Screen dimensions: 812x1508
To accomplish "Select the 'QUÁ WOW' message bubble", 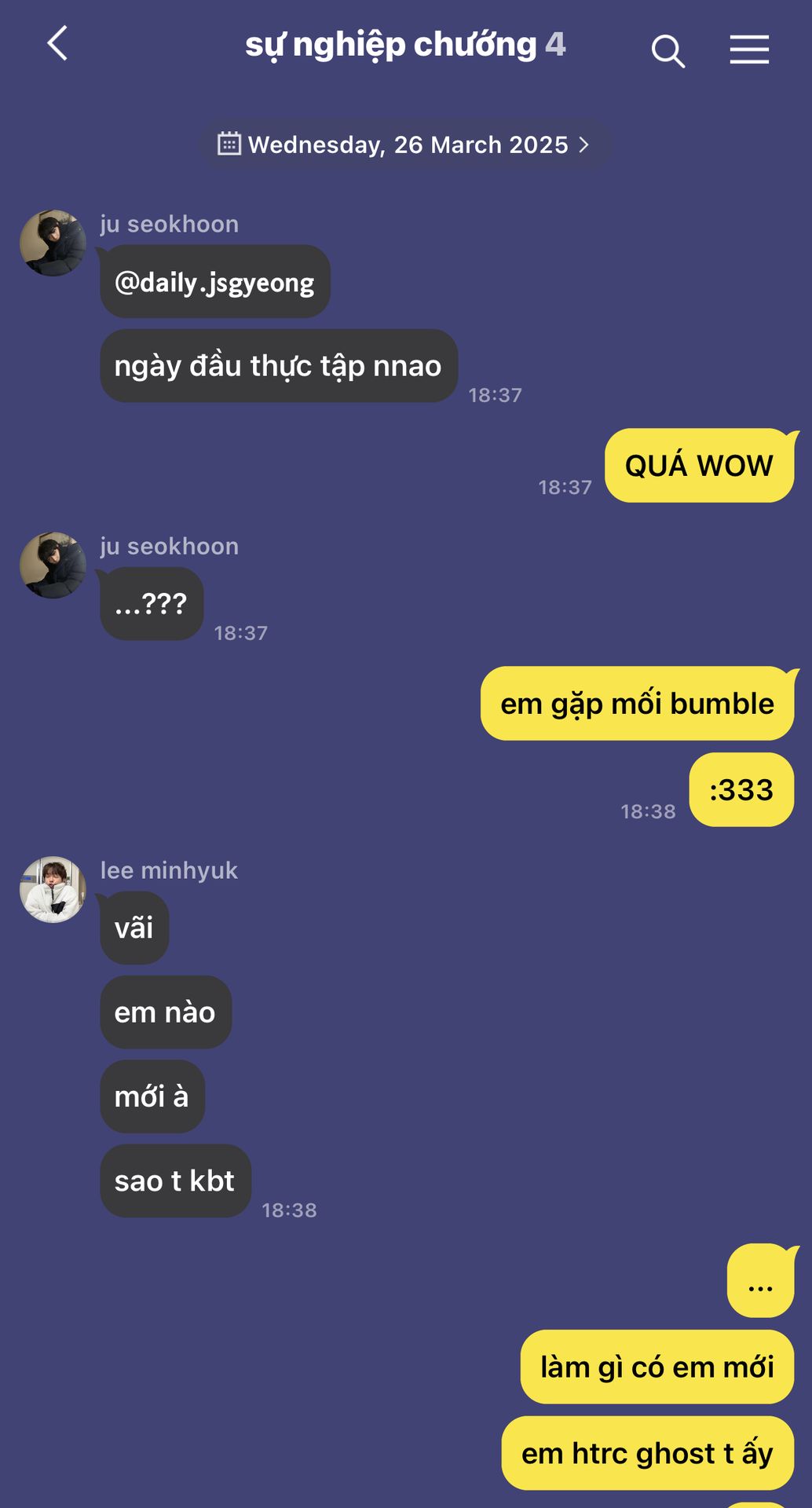I will [x=699, y=466].
